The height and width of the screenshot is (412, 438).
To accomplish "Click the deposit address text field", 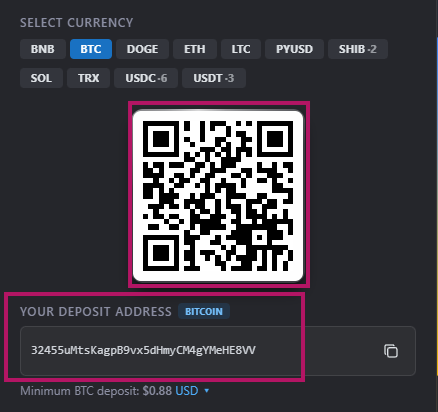I will [x=218, y=351].
